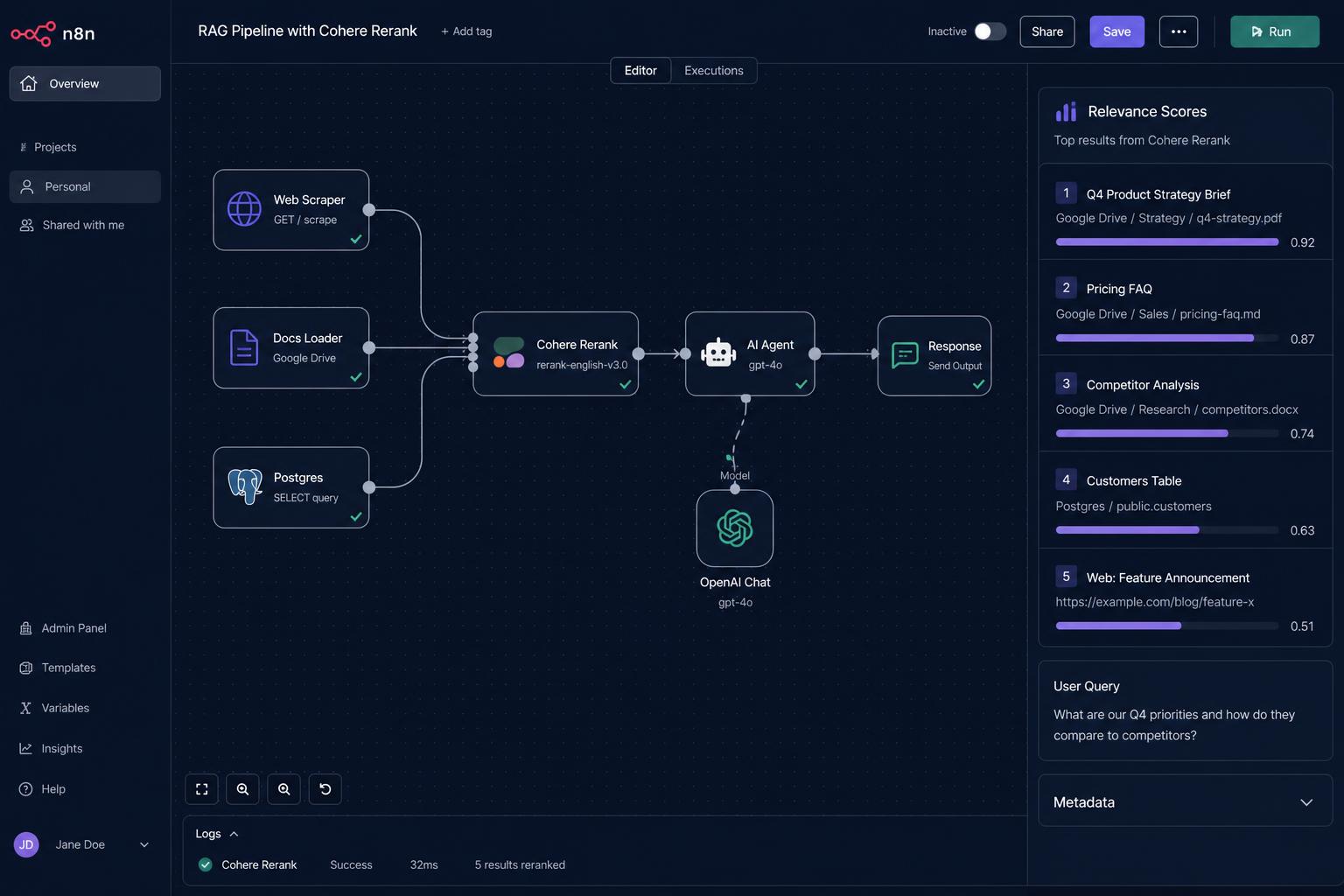Click Add tag link

466,31
